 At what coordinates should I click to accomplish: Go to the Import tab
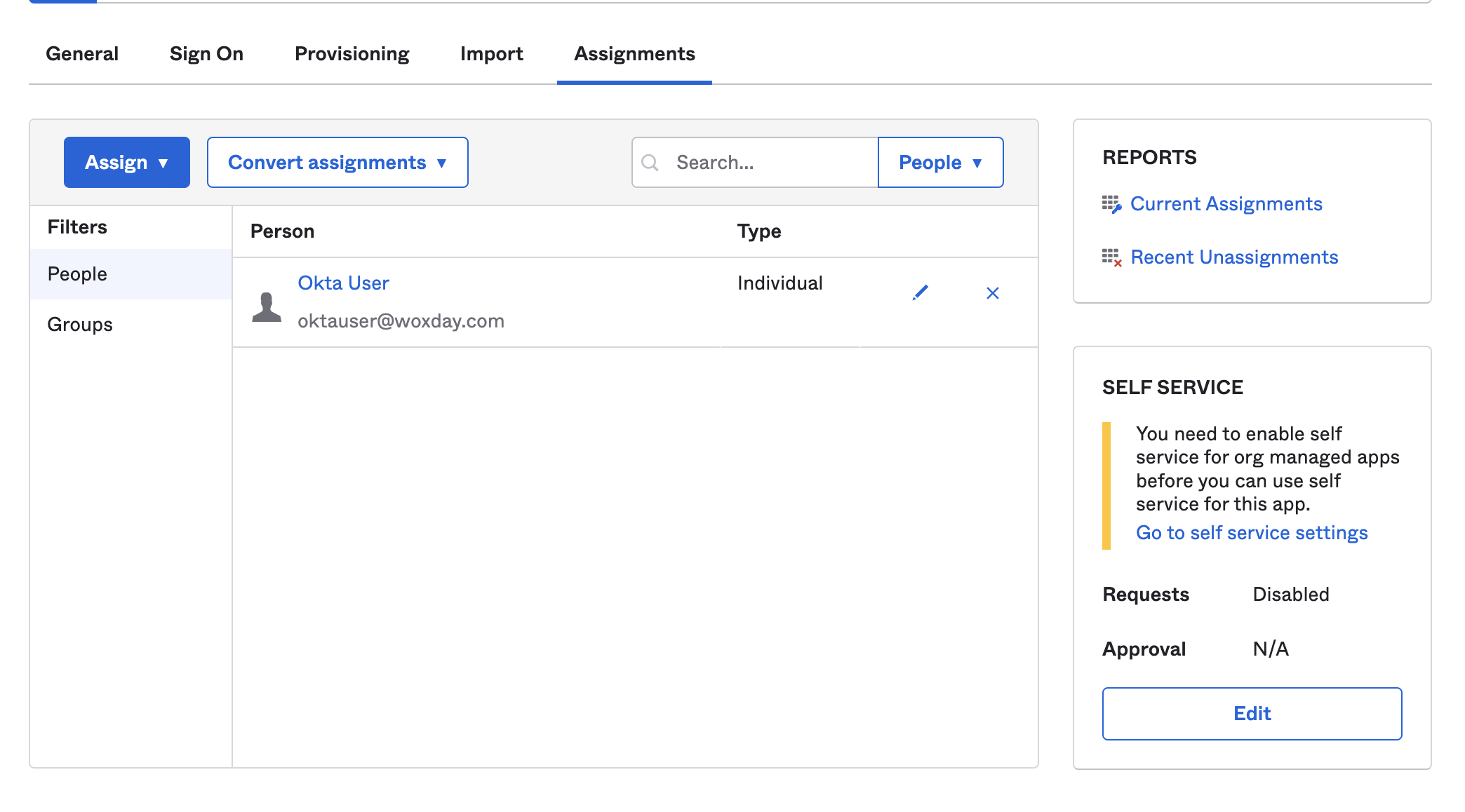(492, 54)
